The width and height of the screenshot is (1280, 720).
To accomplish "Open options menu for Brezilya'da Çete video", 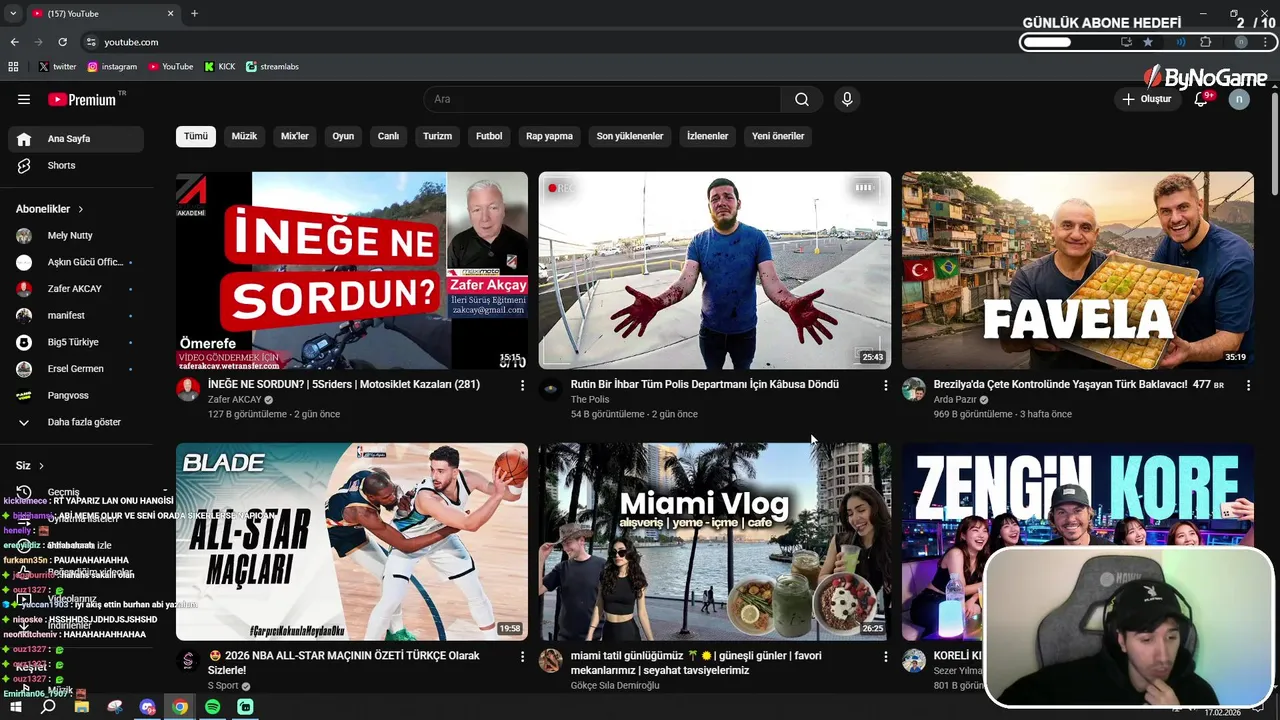I will 1248,385.
